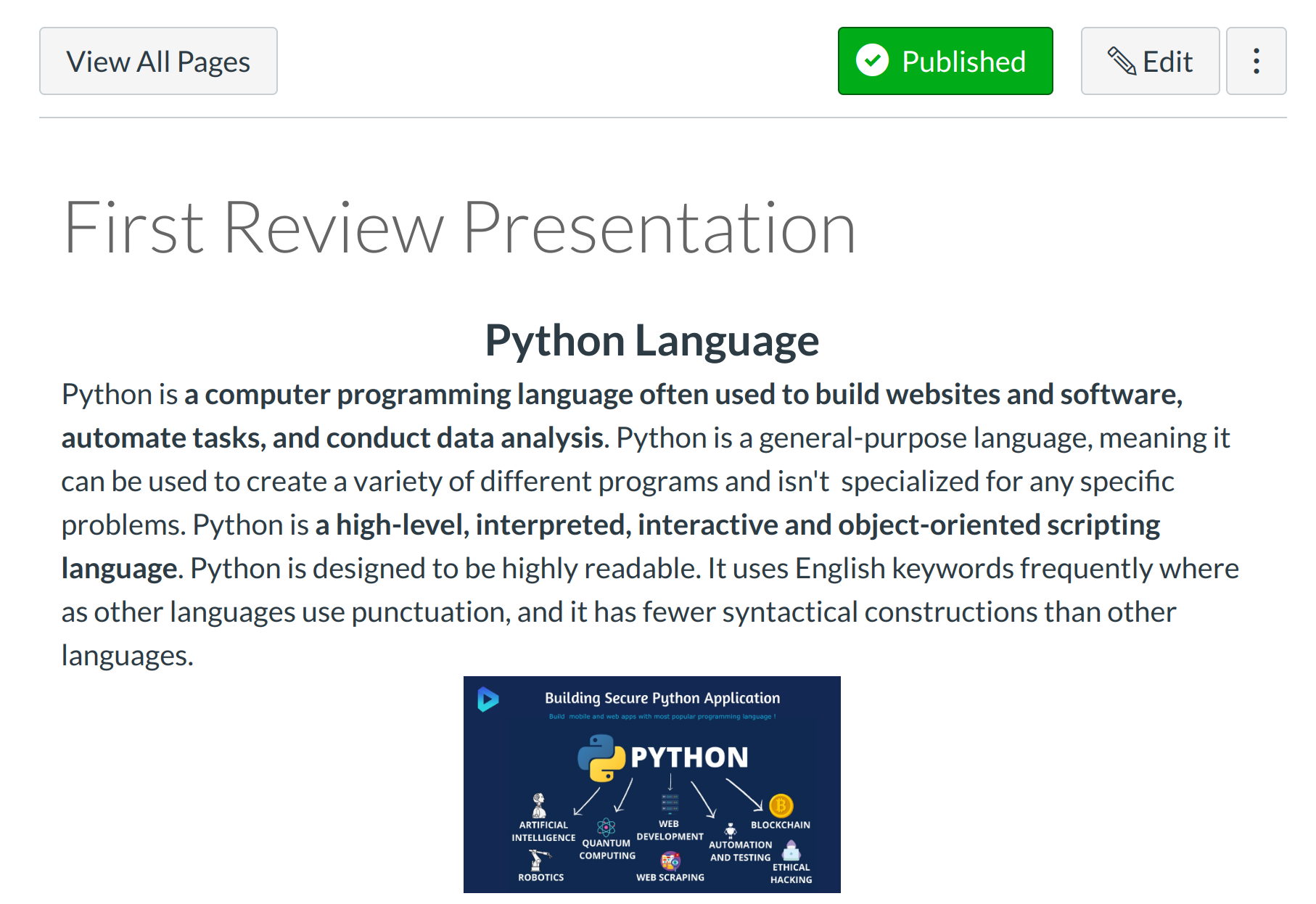The width and height of the screenshot is (1316, 904).
Task: Click the quantum computing atom icon
Action: tap(606, 827)
